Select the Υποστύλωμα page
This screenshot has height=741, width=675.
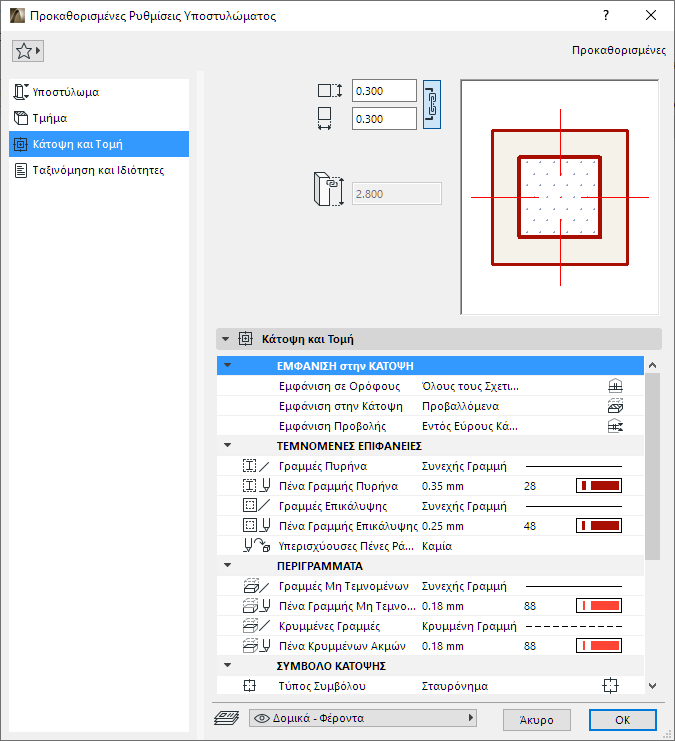tap(99, 92)
